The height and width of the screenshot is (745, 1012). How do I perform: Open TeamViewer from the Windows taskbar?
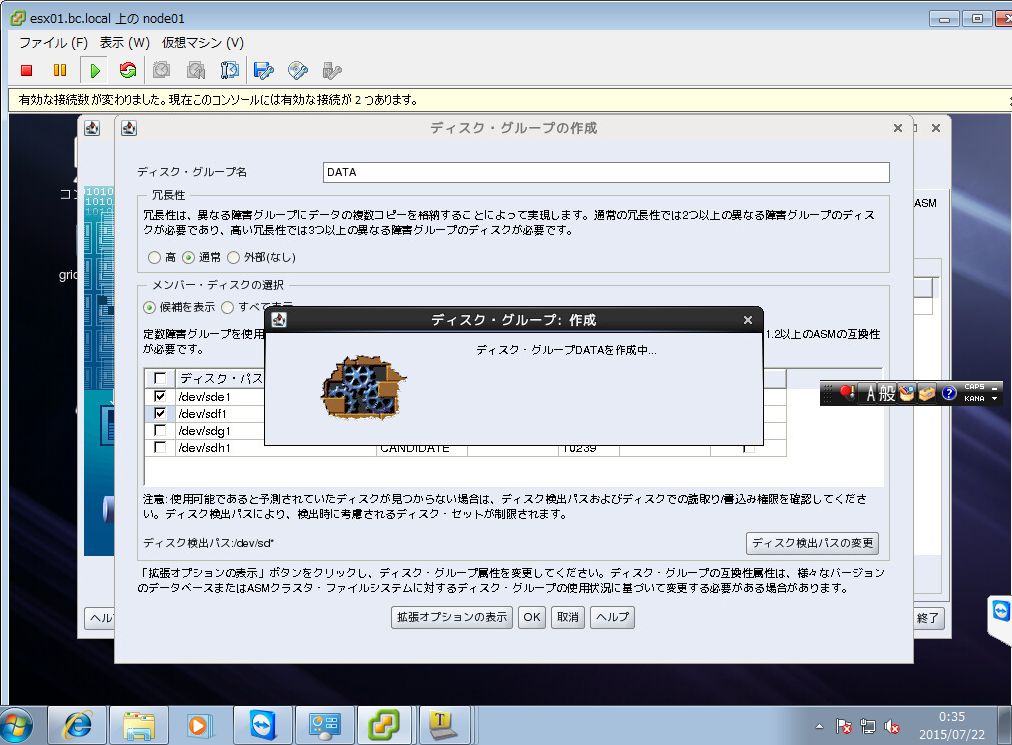coord(263,726)
